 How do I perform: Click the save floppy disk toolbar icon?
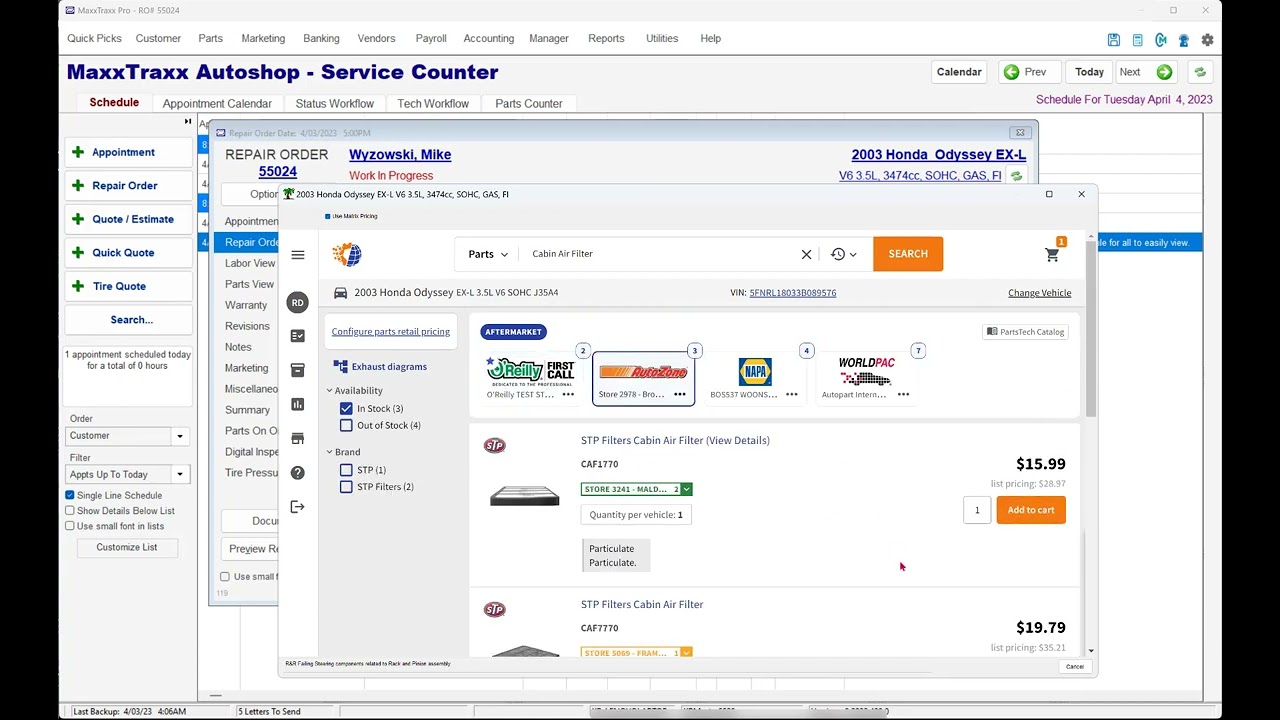coord(1114,40)
